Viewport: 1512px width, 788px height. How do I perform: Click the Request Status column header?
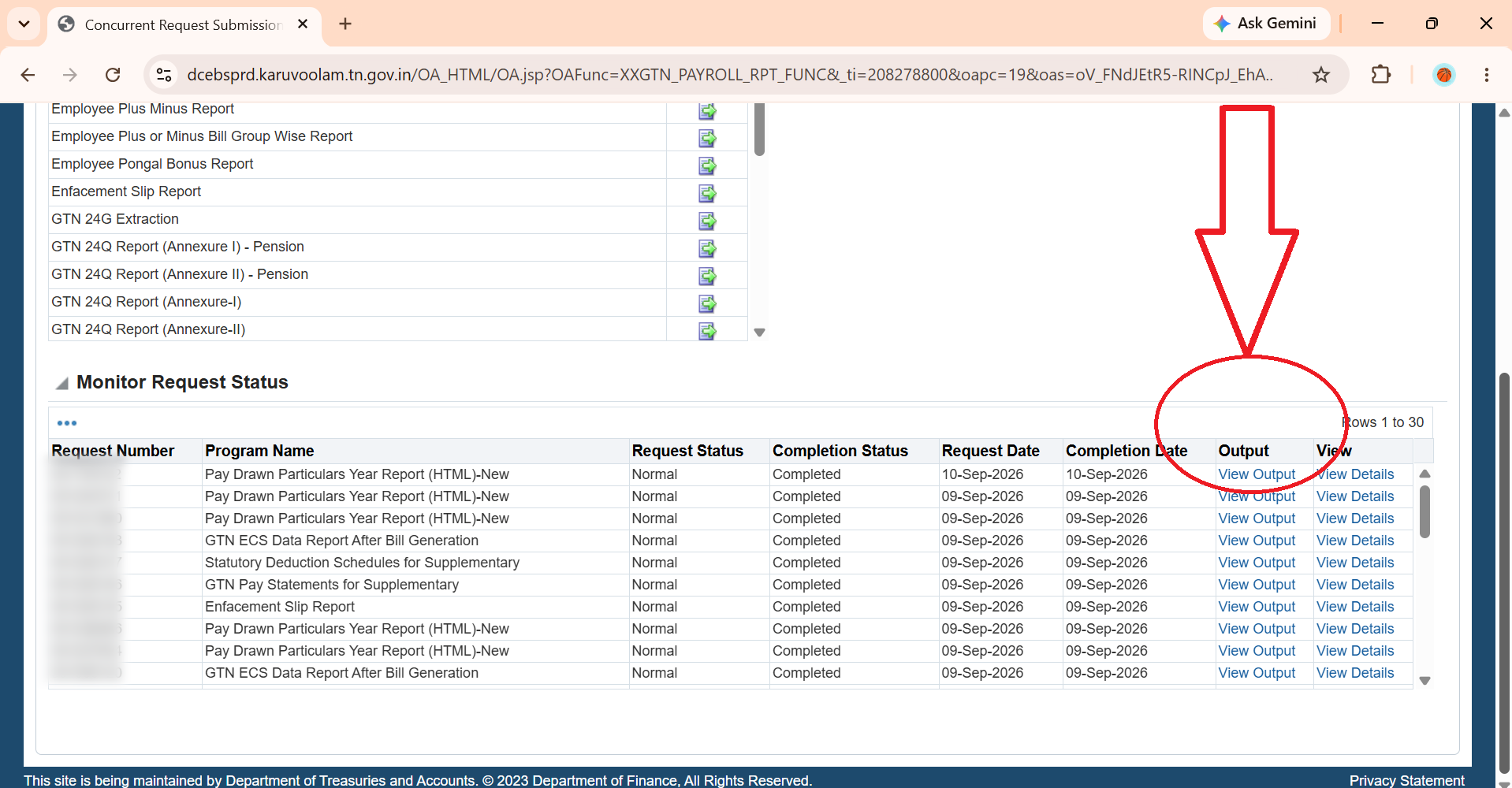point(687,451)
